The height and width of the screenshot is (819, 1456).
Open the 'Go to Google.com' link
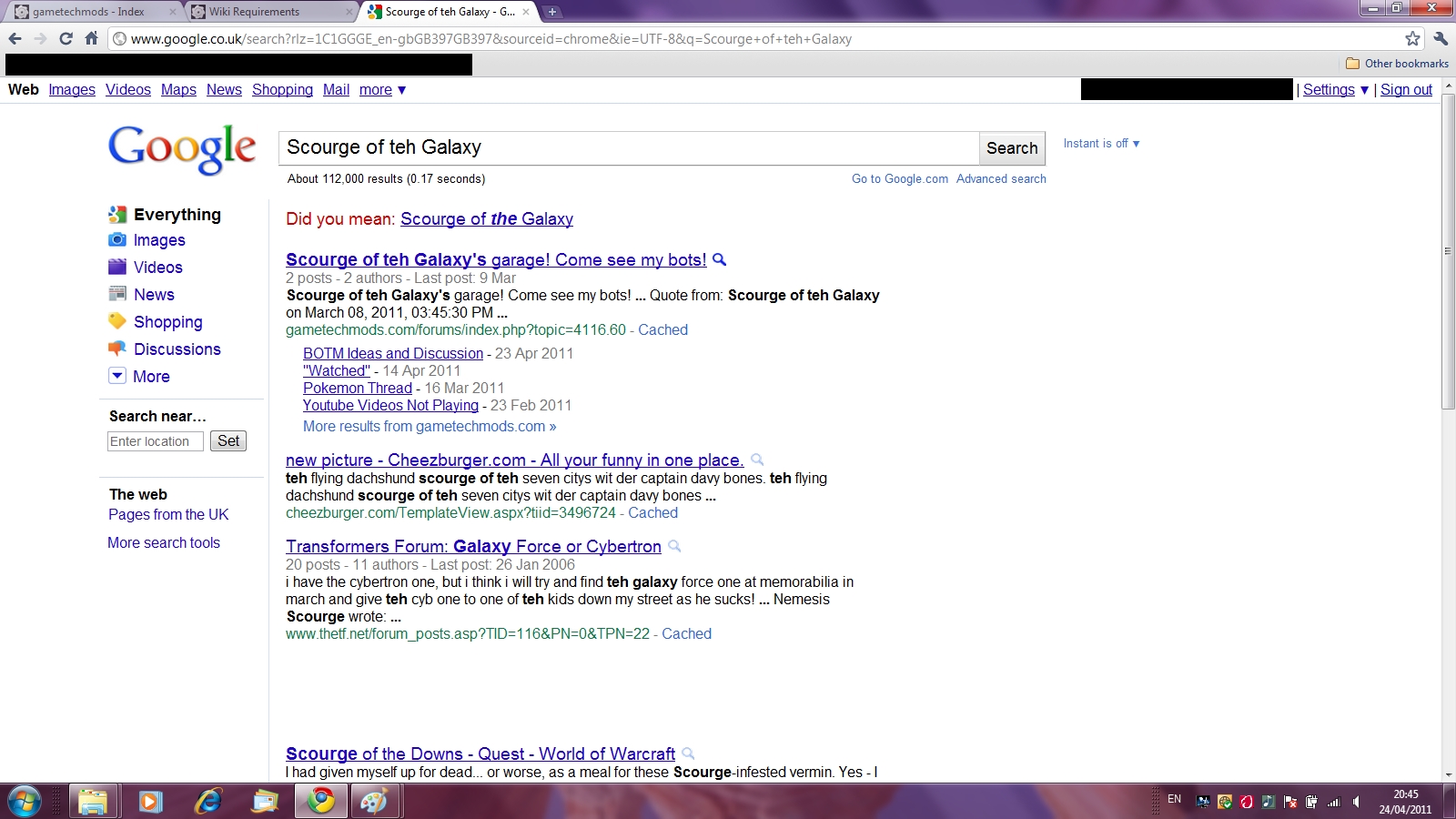(900, 178)
